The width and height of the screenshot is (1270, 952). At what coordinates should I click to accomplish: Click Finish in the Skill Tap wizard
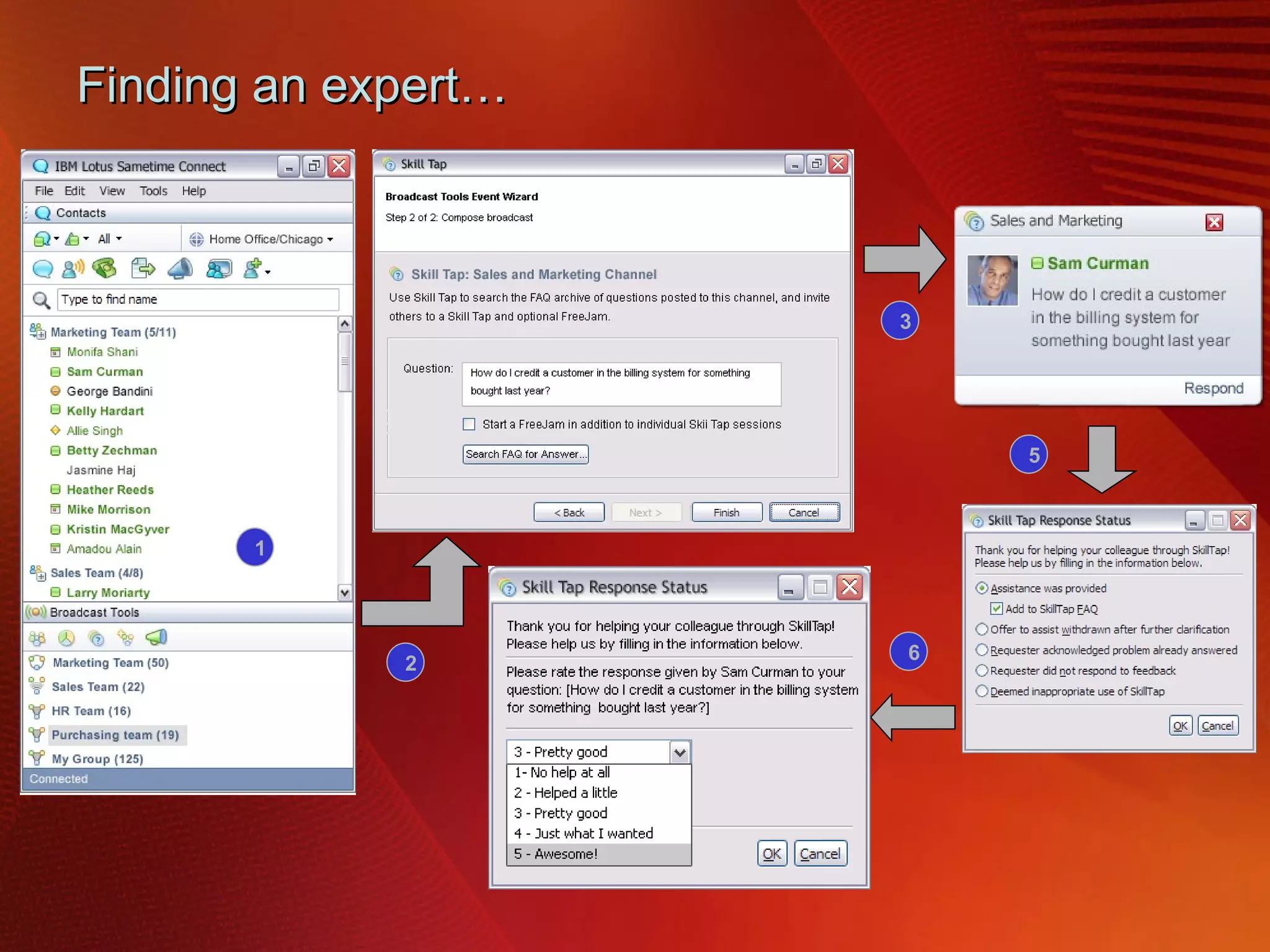tap(726, 513)
